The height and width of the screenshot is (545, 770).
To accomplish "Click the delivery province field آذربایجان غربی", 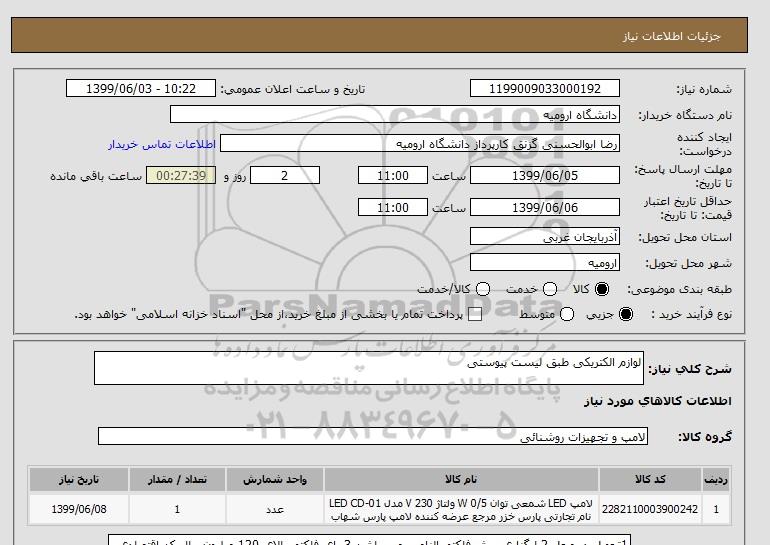I will (545, 237).
